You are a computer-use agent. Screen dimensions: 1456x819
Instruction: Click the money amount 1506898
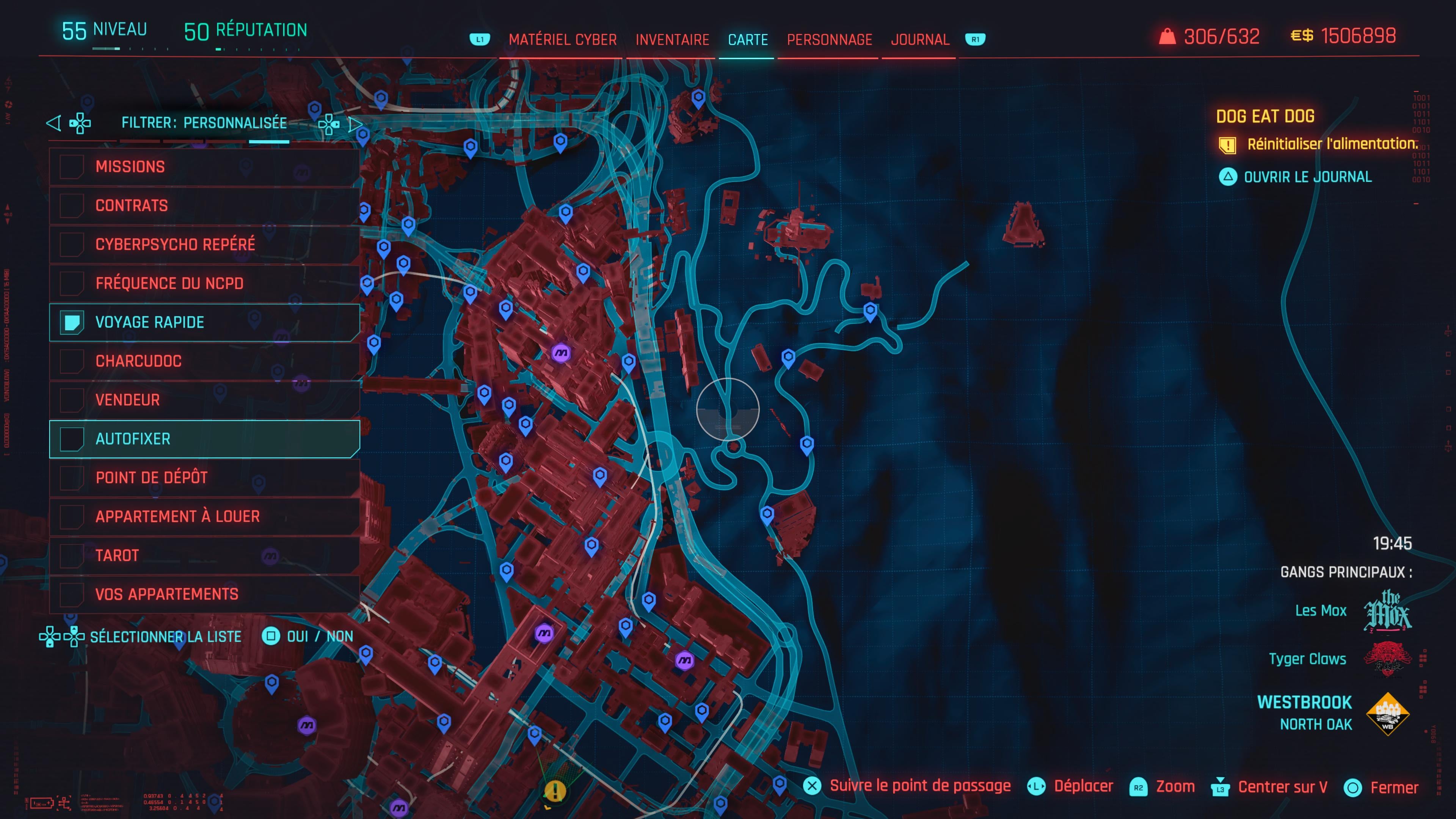pos(1358,36)
